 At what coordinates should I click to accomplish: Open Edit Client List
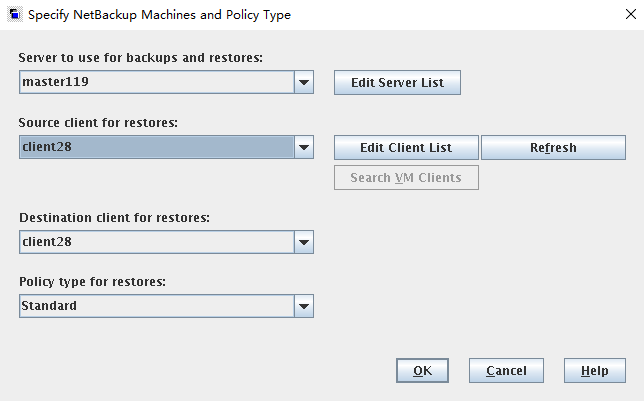pos(406,148)
